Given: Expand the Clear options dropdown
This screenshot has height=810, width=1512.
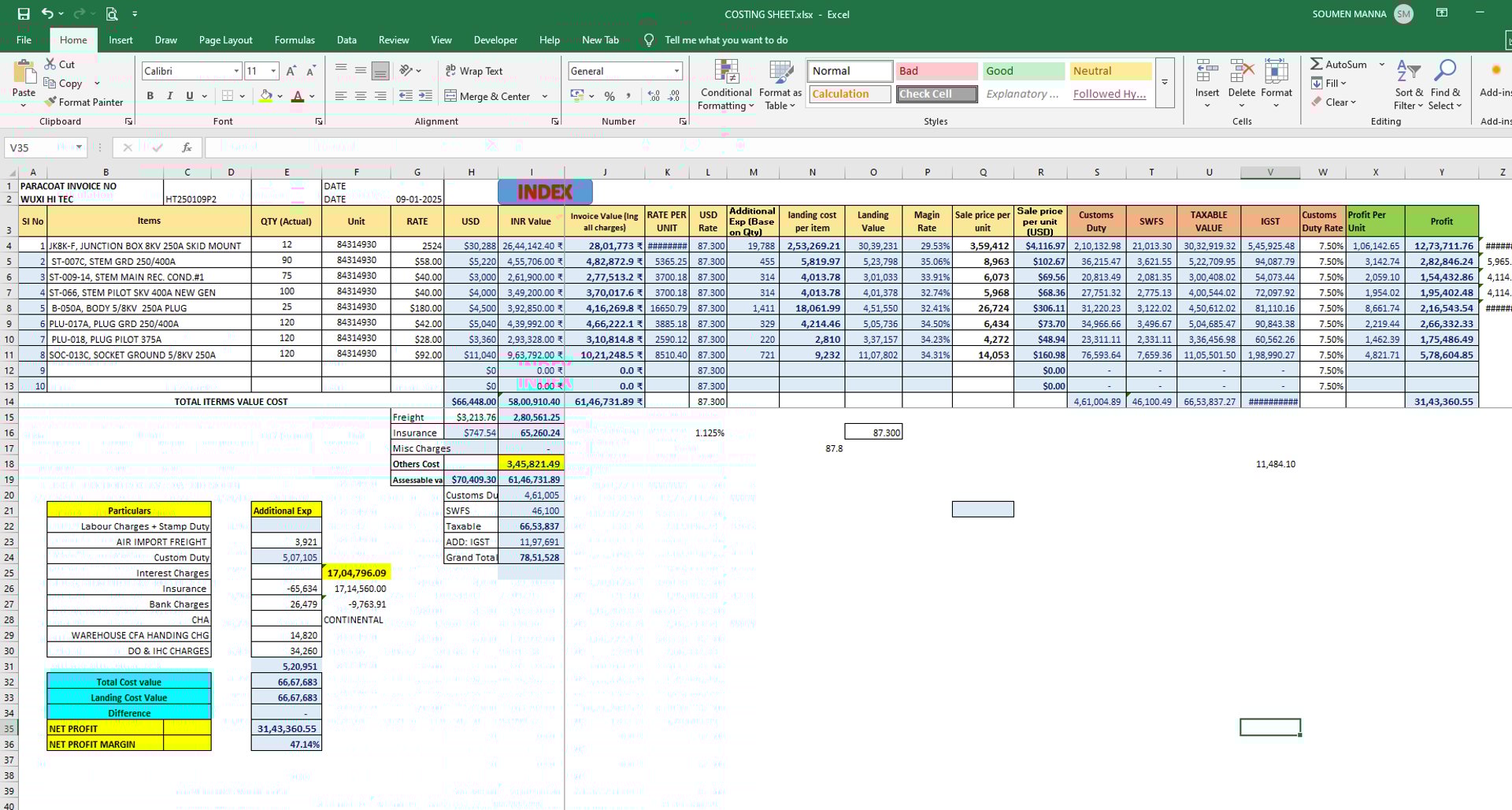Looking at the screenshot, I should pos(1353,102).
